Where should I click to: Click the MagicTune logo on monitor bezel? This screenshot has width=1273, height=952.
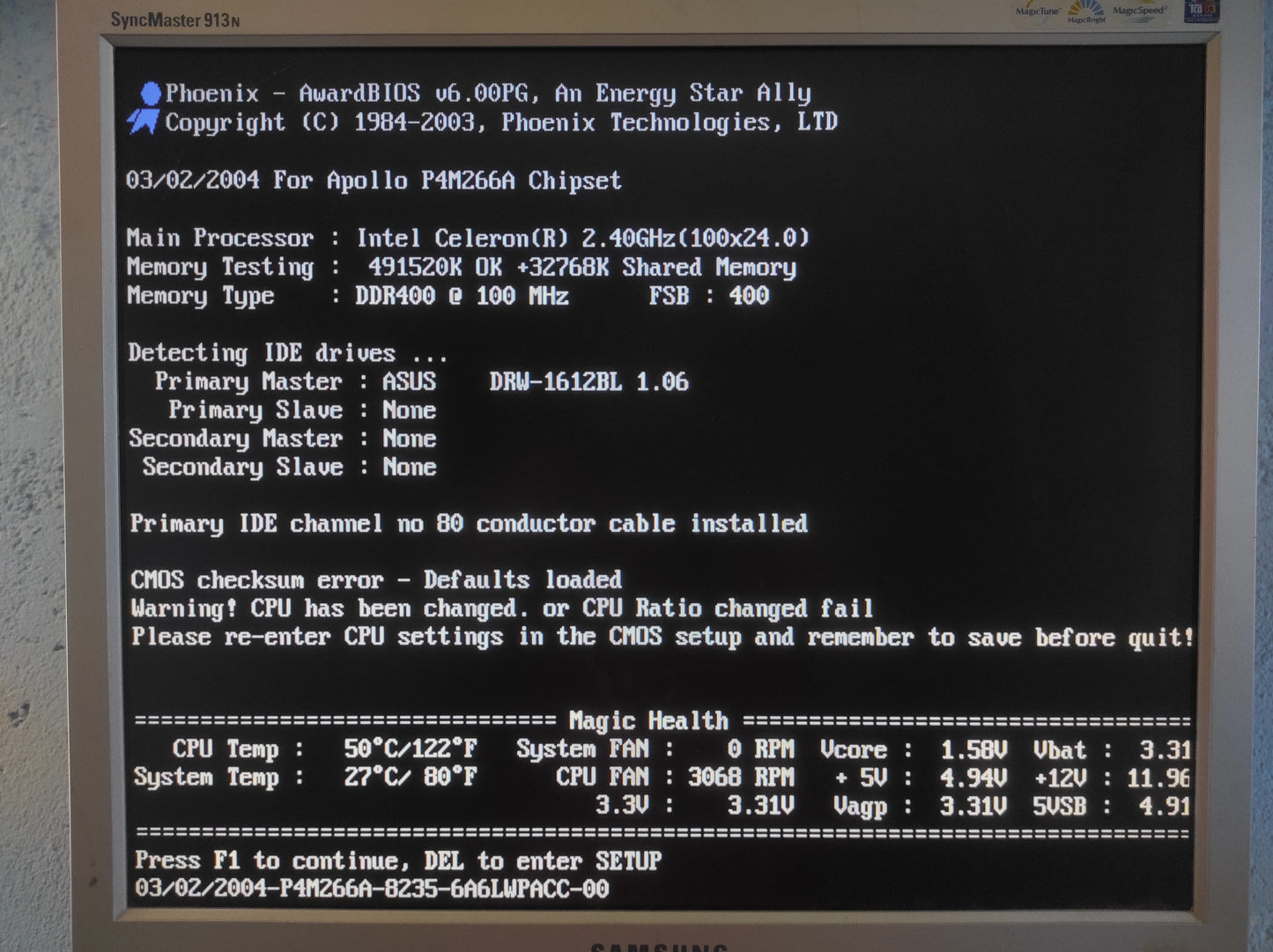coord(1038,11)
